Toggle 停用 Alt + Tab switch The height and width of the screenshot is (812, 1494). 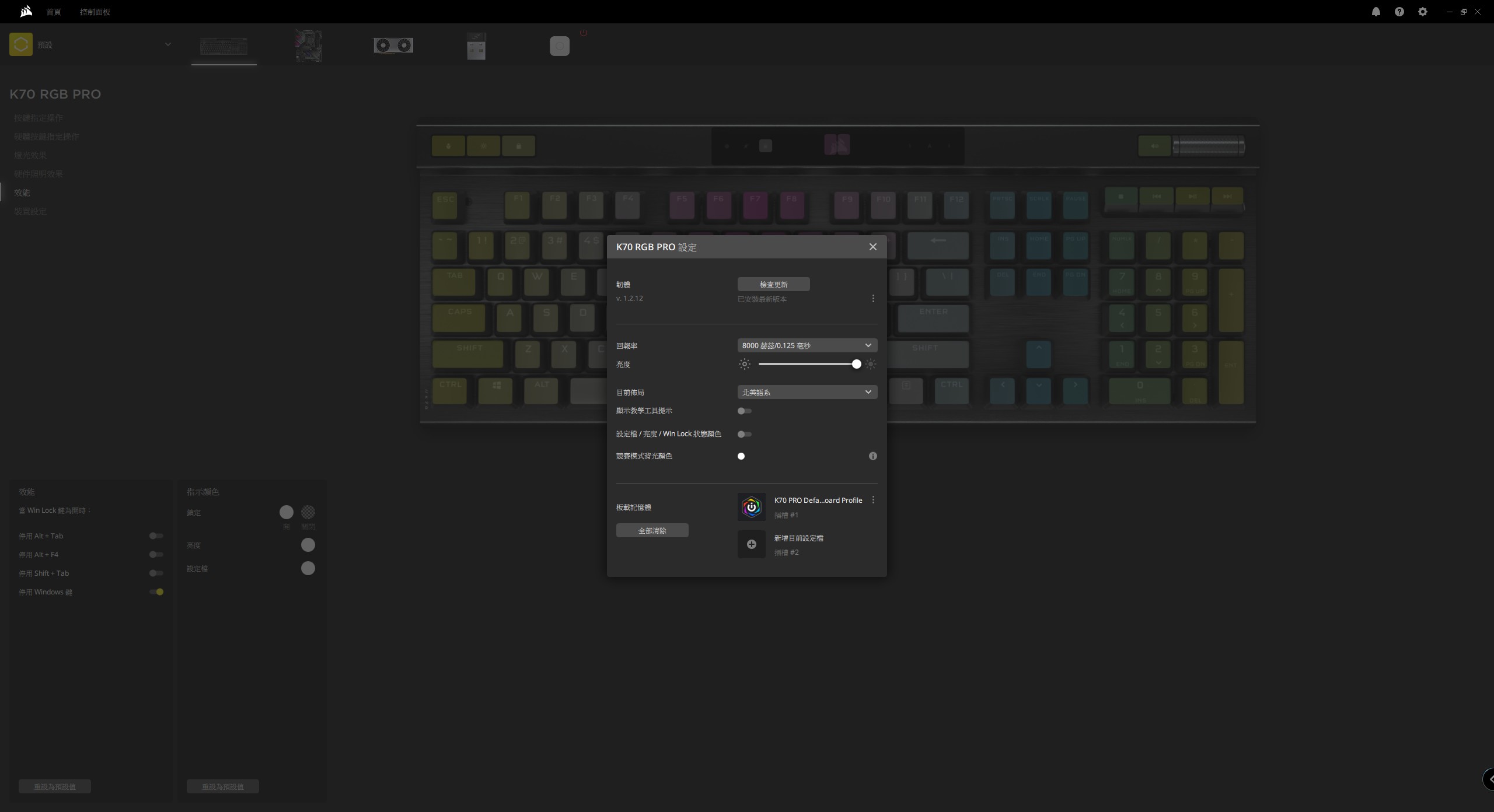tap(156, 536)
